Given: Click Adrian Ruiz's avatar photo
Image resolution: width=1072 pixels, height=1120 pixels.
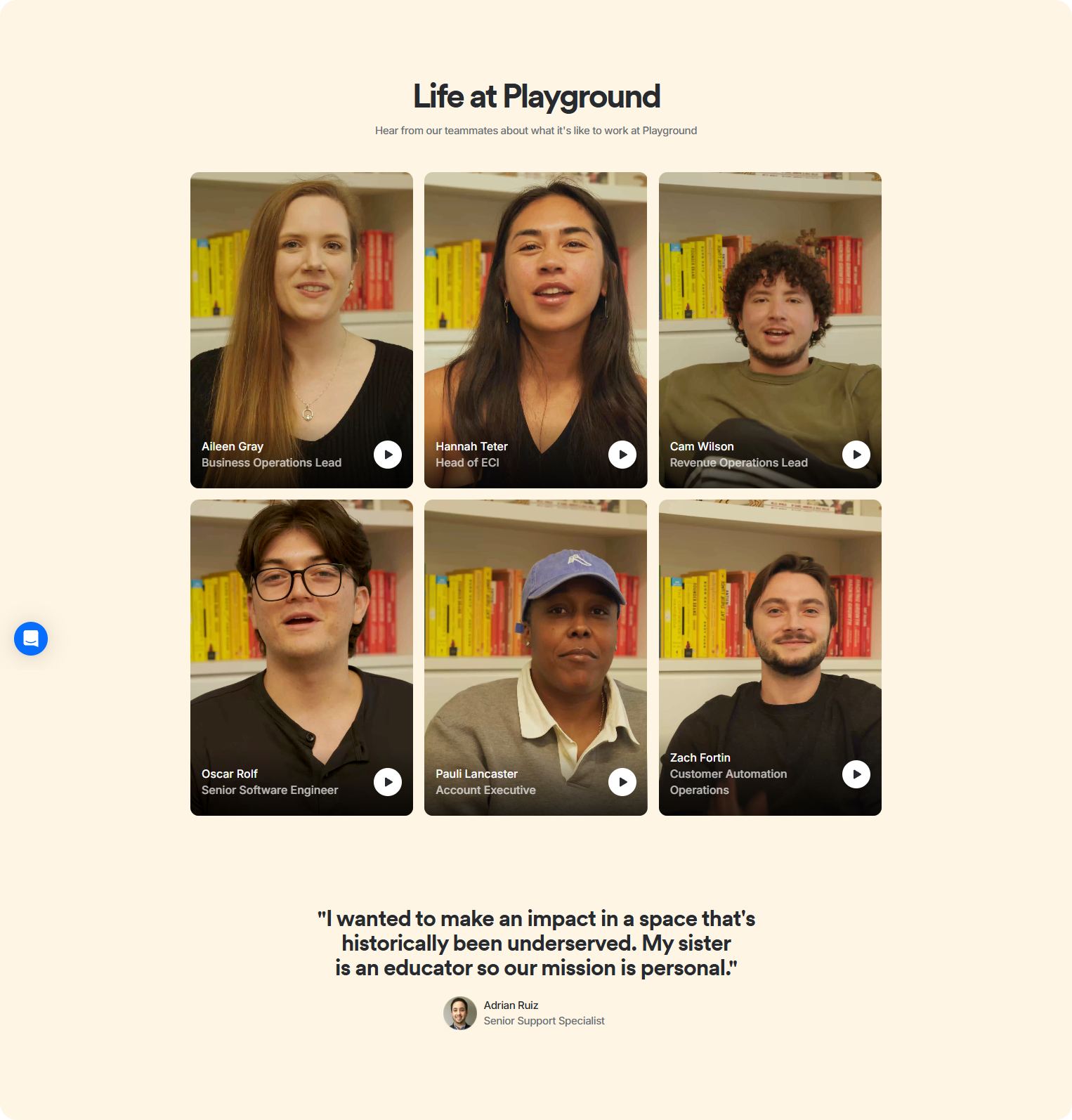Looking at the screenshot, I should 460,1013.
